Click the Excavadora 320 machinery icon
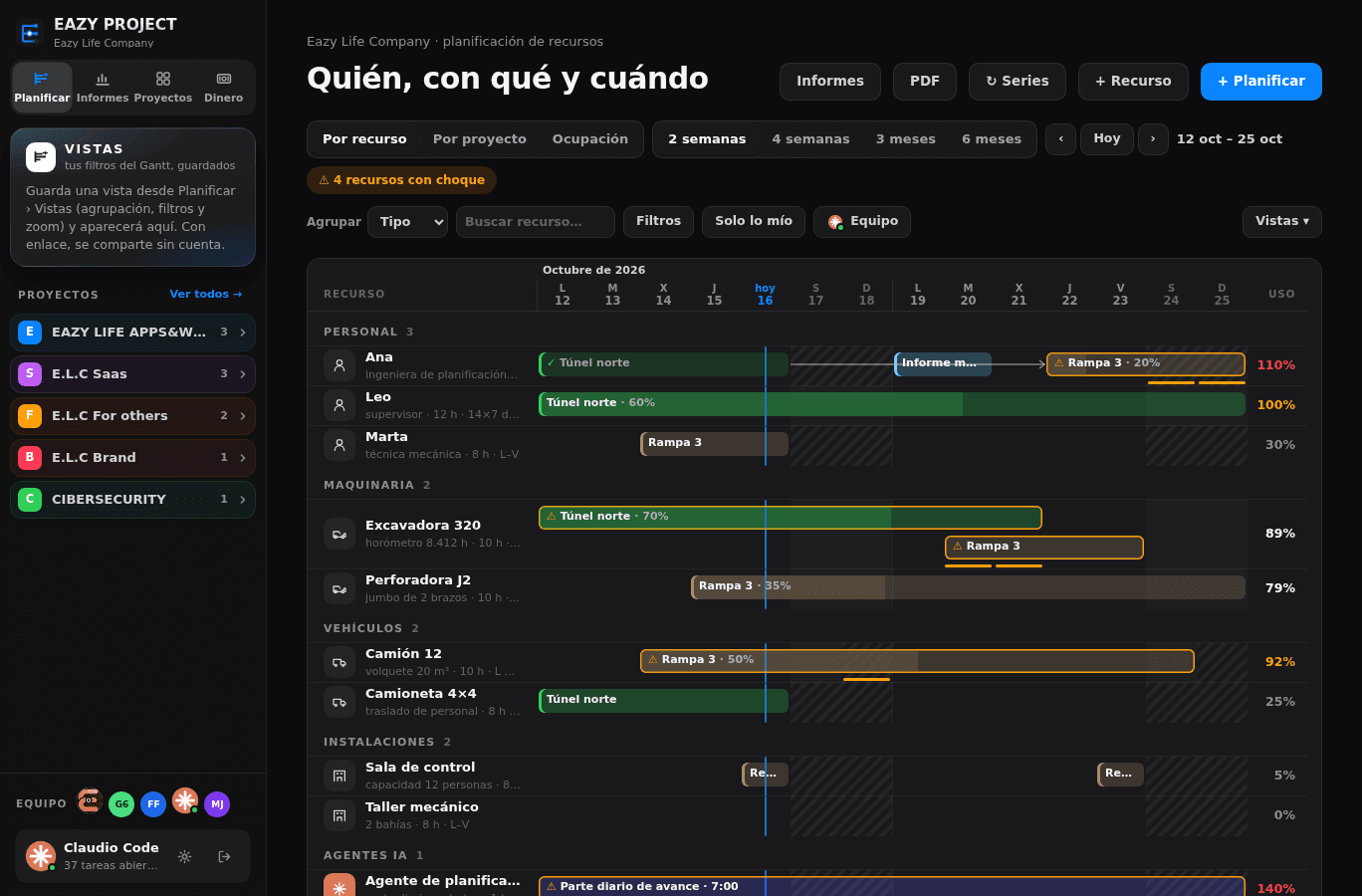 point(340,534)
